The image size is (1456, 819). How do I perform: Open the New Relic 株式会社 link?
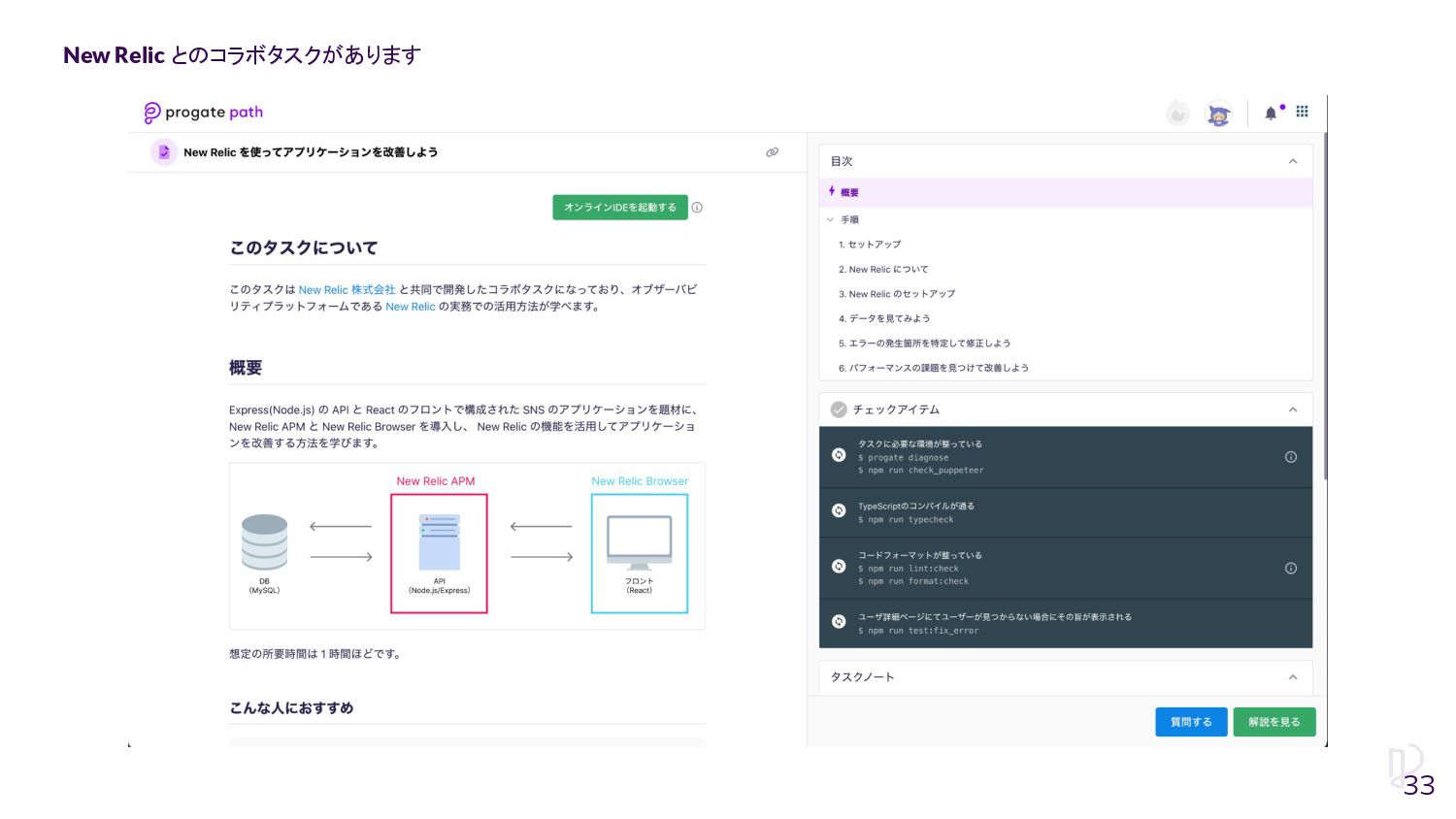pyautogui.click(x=347, y=289)
